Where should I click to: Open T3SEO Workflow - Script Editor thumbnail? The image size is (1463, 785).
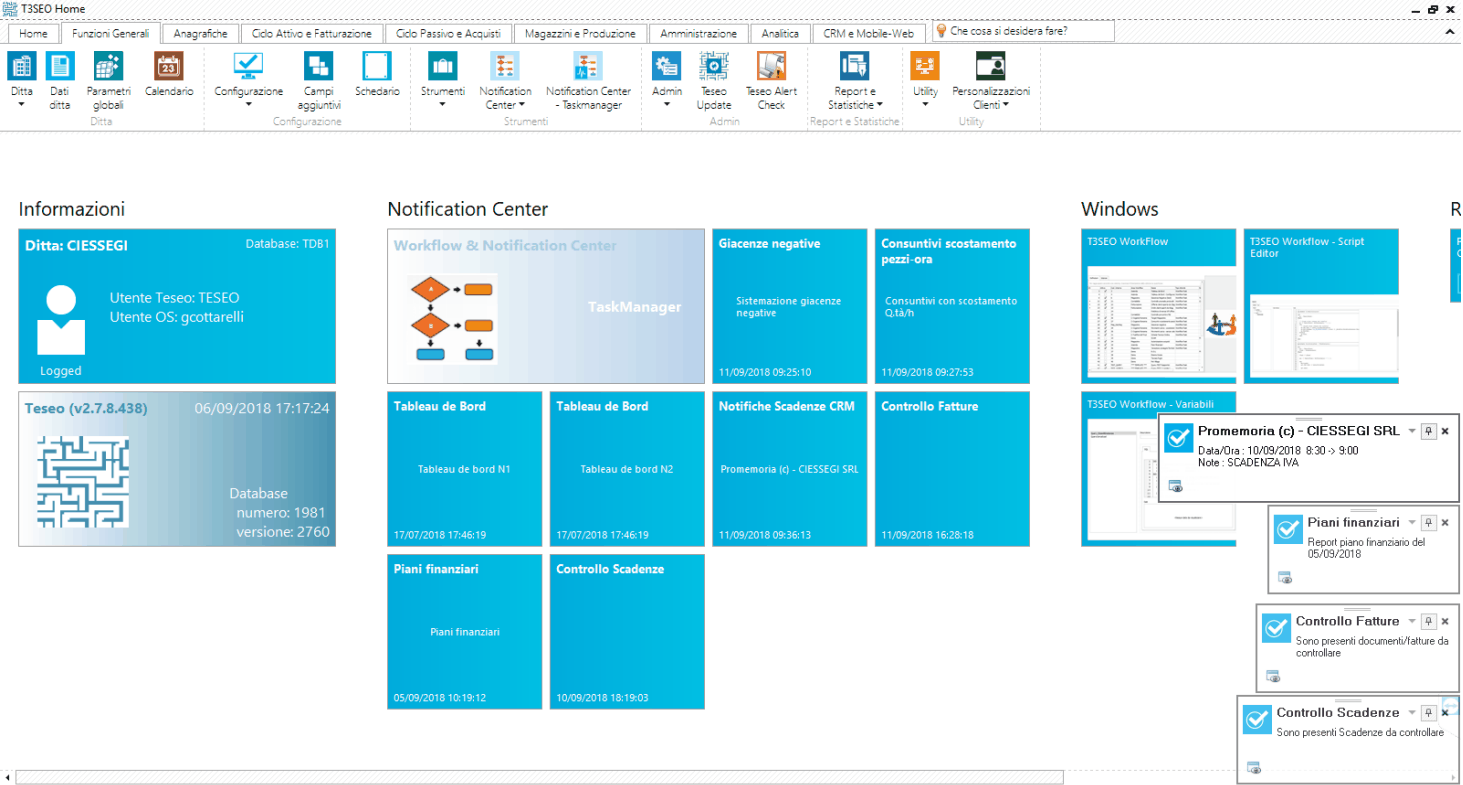point(1321,306)
